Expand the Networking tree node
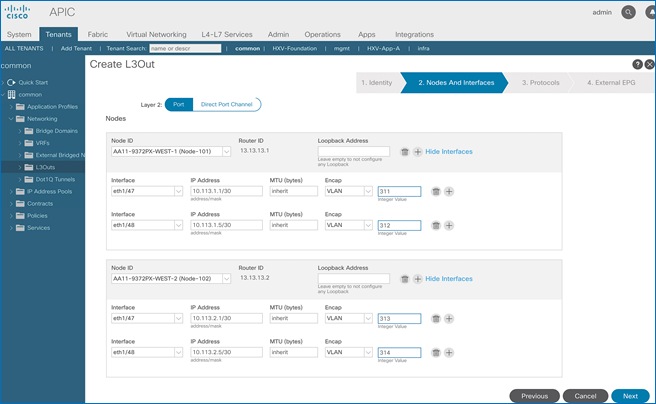656x404 pixels. point(11,119)
